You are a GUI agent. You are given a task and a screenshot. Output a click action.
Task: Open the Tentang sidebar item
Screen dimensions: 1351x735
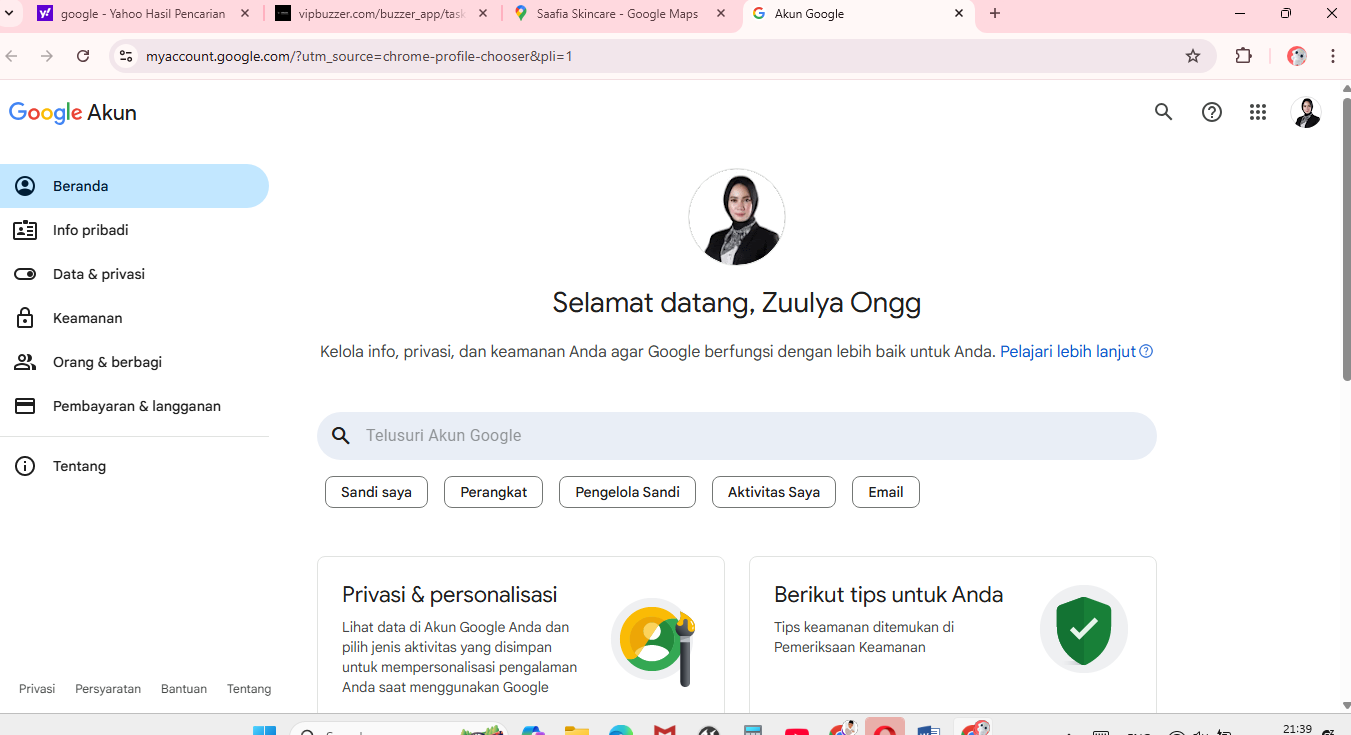(134, 466)
